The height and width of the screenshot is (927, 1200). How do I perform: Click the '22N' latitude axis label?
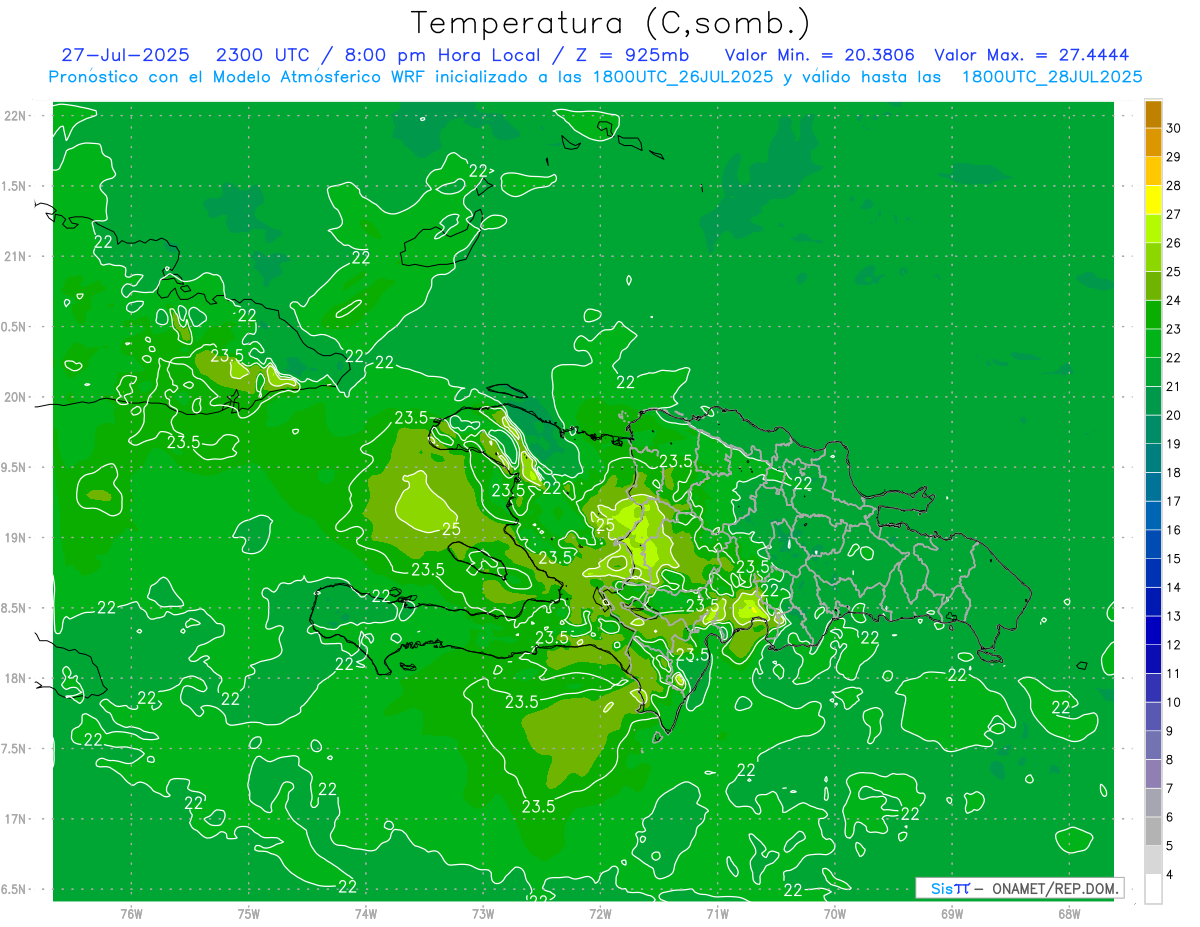point(17,116)
